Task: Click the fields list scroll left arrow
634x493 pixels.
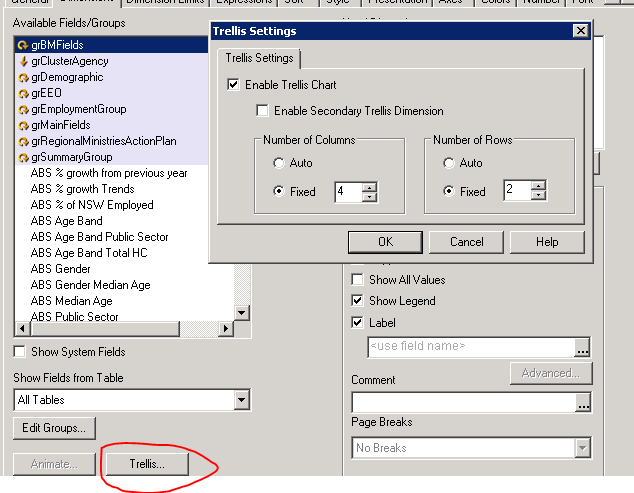Action: [22, 329]
